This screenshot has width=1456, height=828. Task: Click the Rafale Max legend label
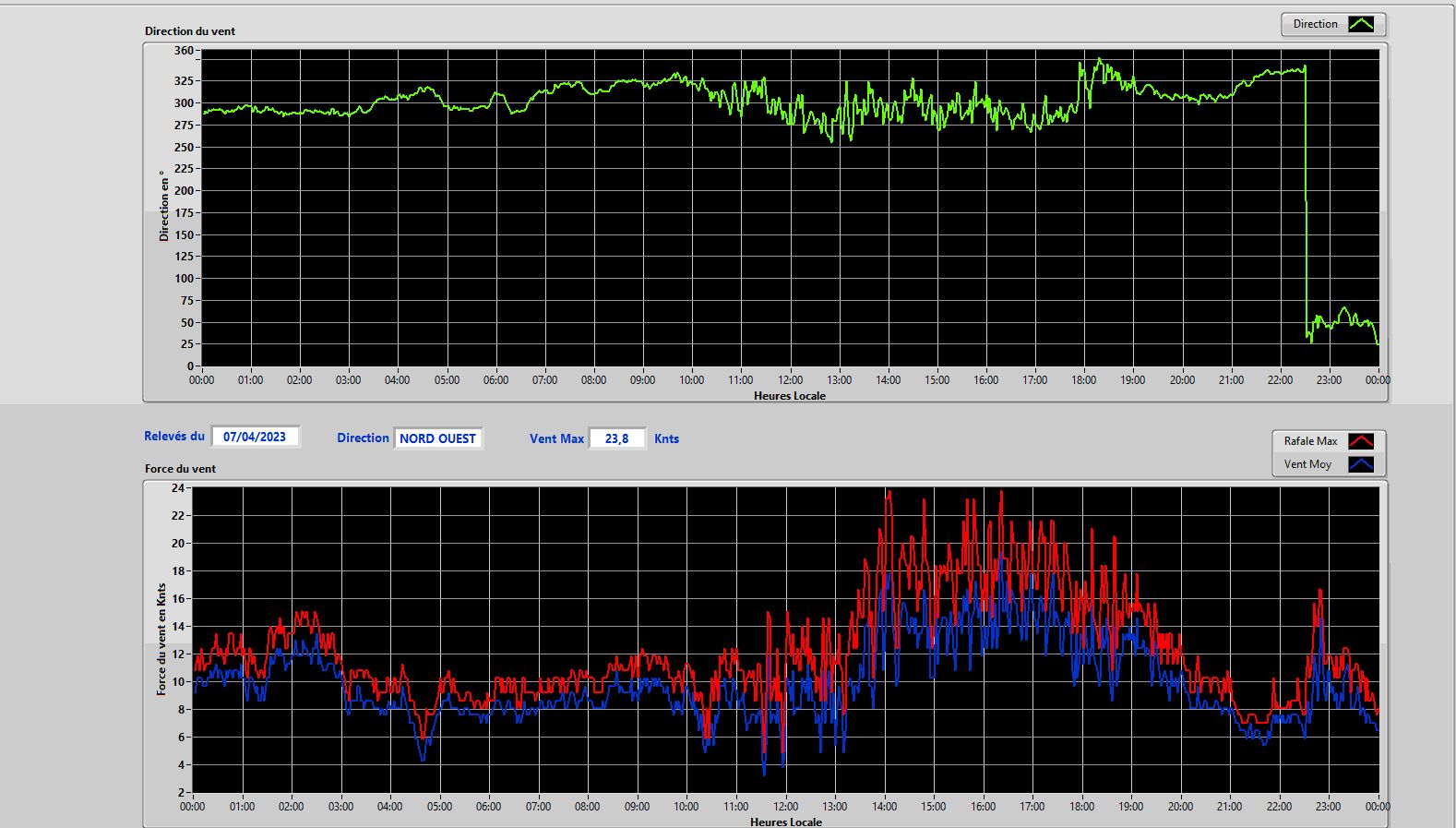[x=1310, y=441]
